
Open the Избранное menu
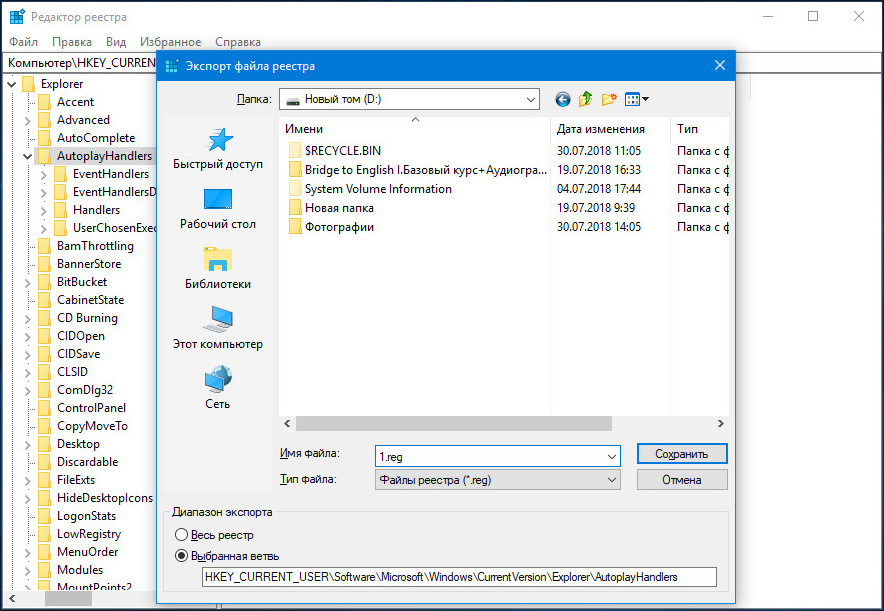[x=170, y=42]
